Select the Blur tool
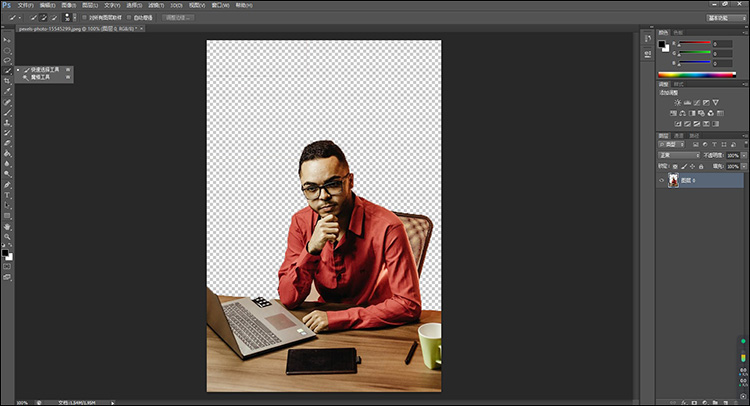 [7, 164]
